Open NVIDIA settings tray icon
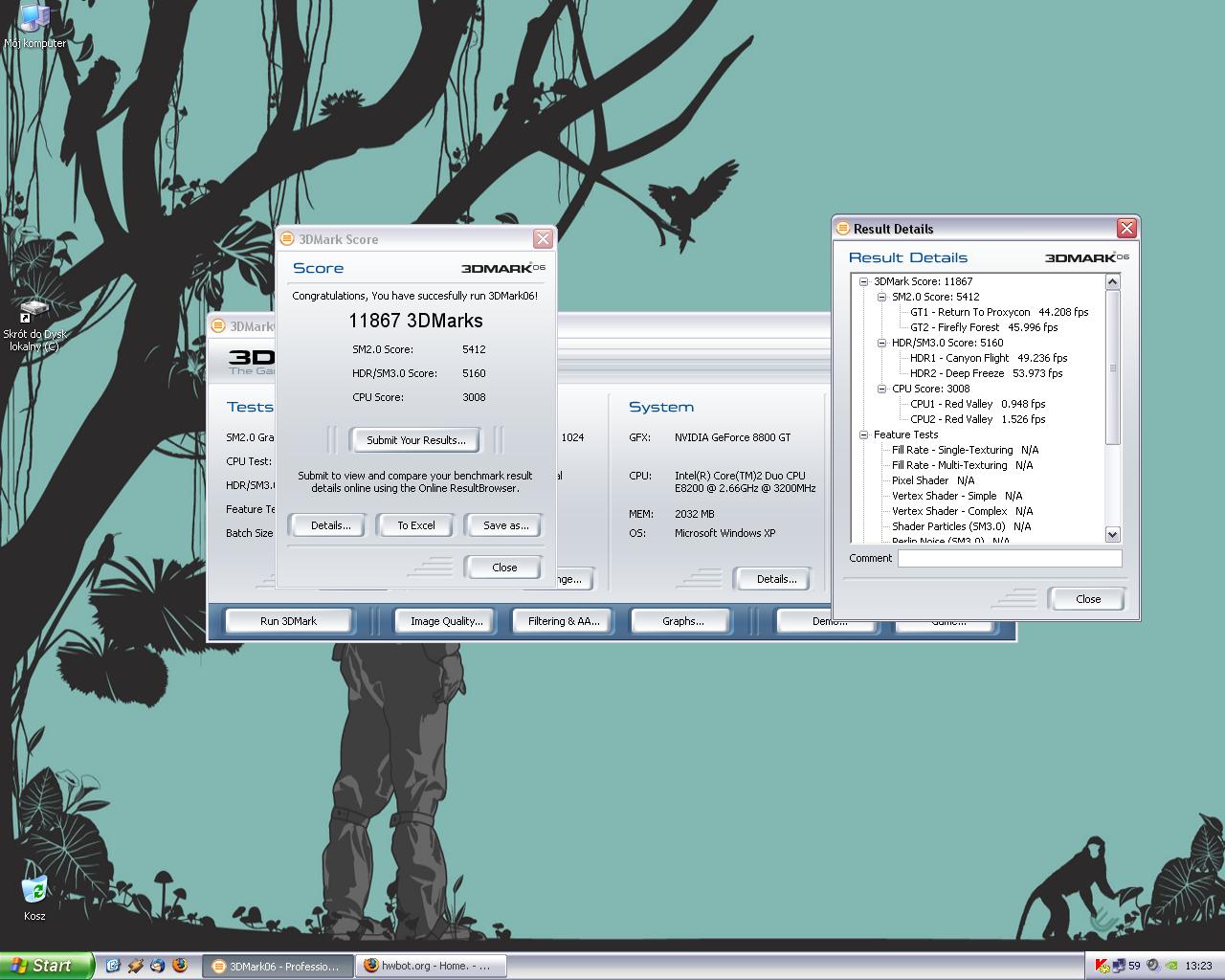The height and width of the screenshot is (980, 1225). (1171, 966)
